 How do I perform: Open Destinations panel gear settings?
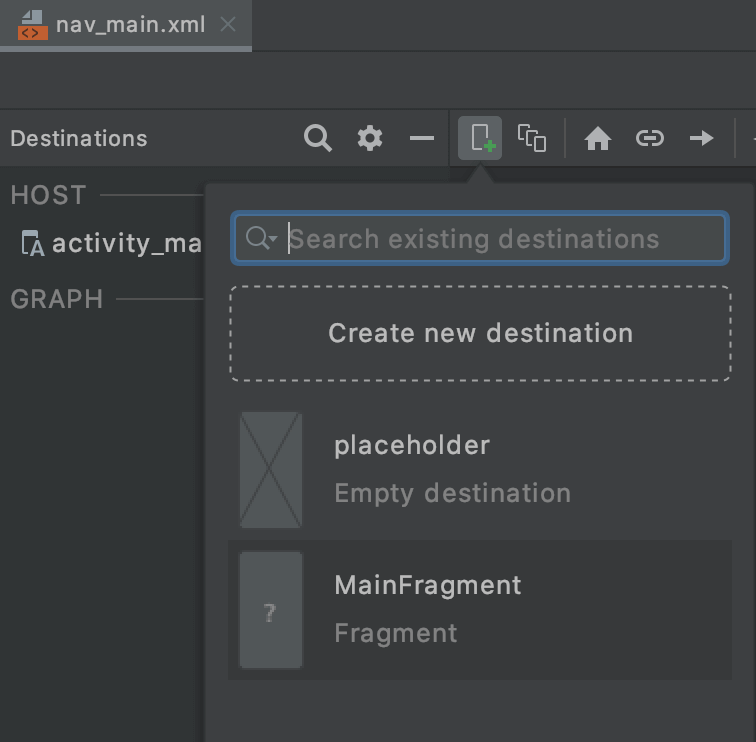pos(370,138)
